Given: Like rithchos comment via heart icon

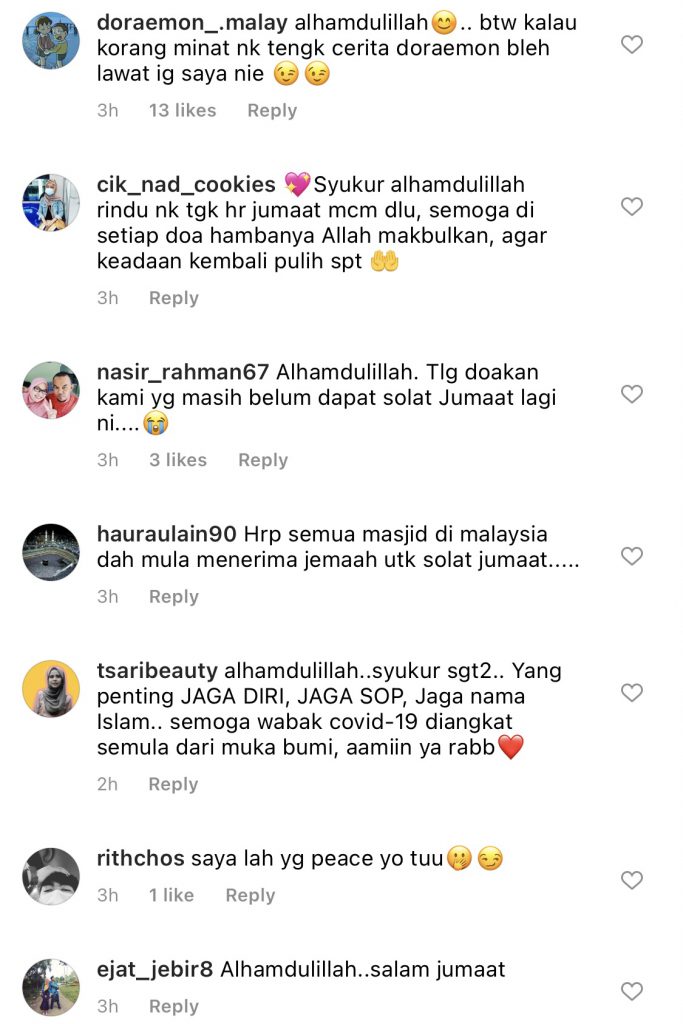Looking at the screenshot, I should pyautogui.click(x=631, y=880).
